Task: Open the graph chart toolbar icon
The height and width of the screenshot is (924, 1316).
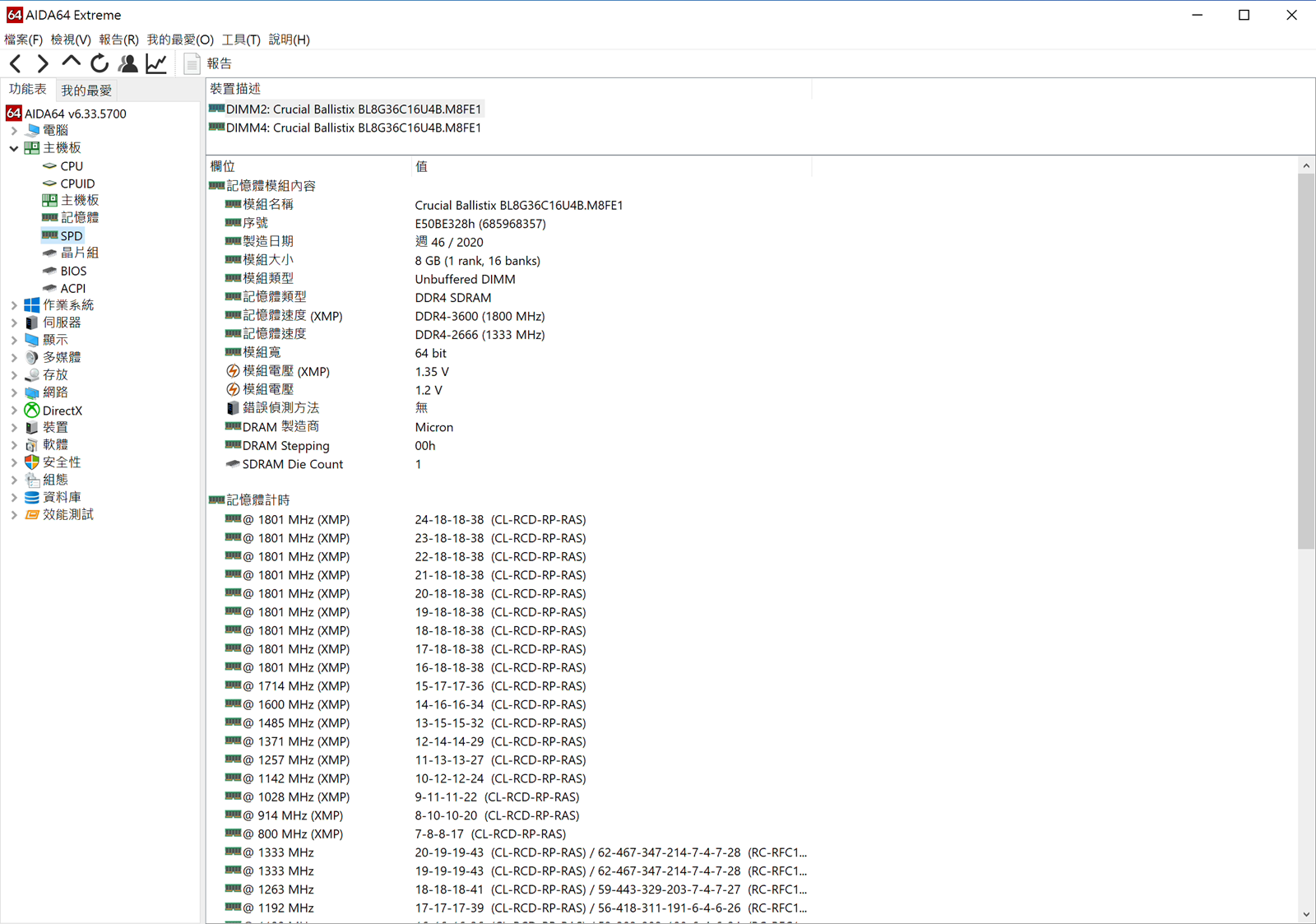Action: point(156,63)
